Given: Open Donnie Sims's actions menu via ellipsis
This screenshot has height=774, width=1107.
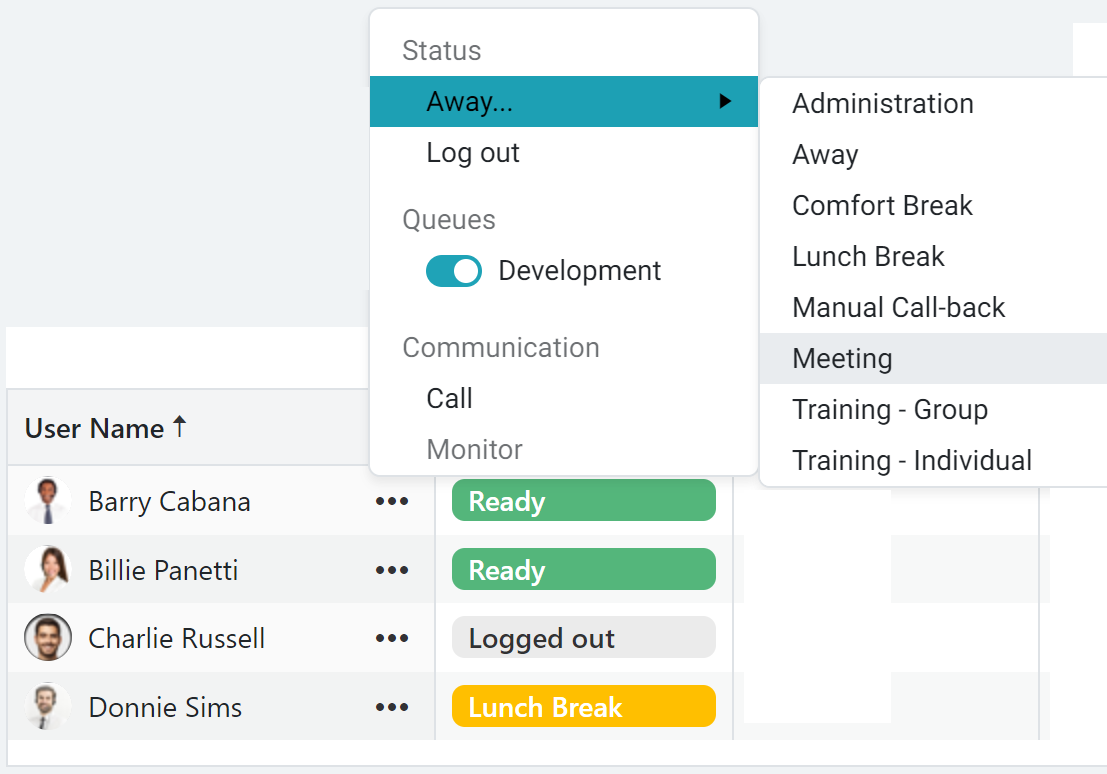Looking at the screenshot, I should point(392,707).
